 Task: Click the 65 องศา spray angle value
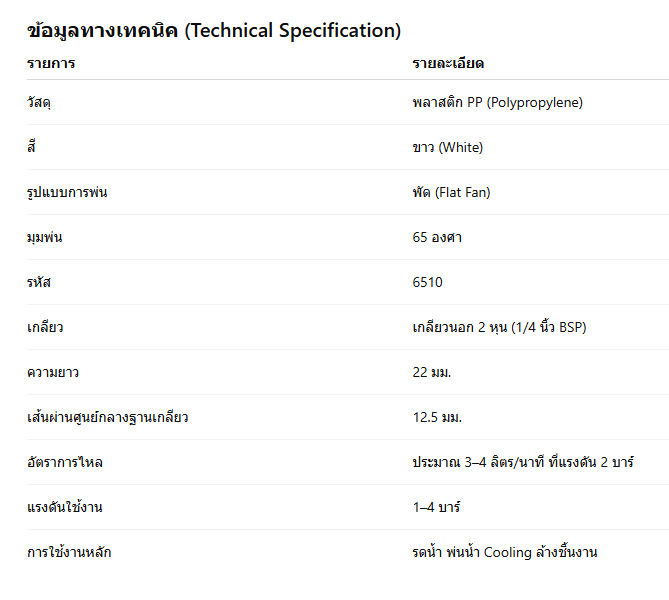tap(437, 237)
